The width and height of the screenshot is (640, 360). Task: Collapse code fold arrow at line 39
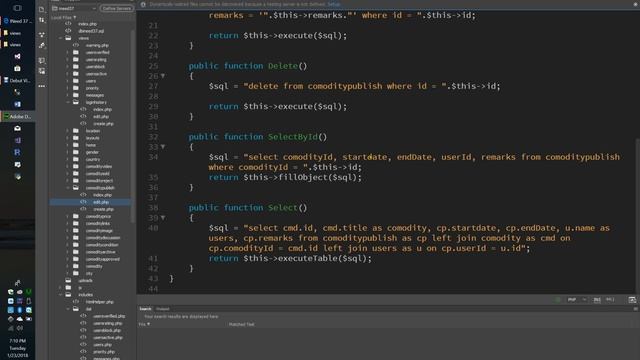point(163,218)
